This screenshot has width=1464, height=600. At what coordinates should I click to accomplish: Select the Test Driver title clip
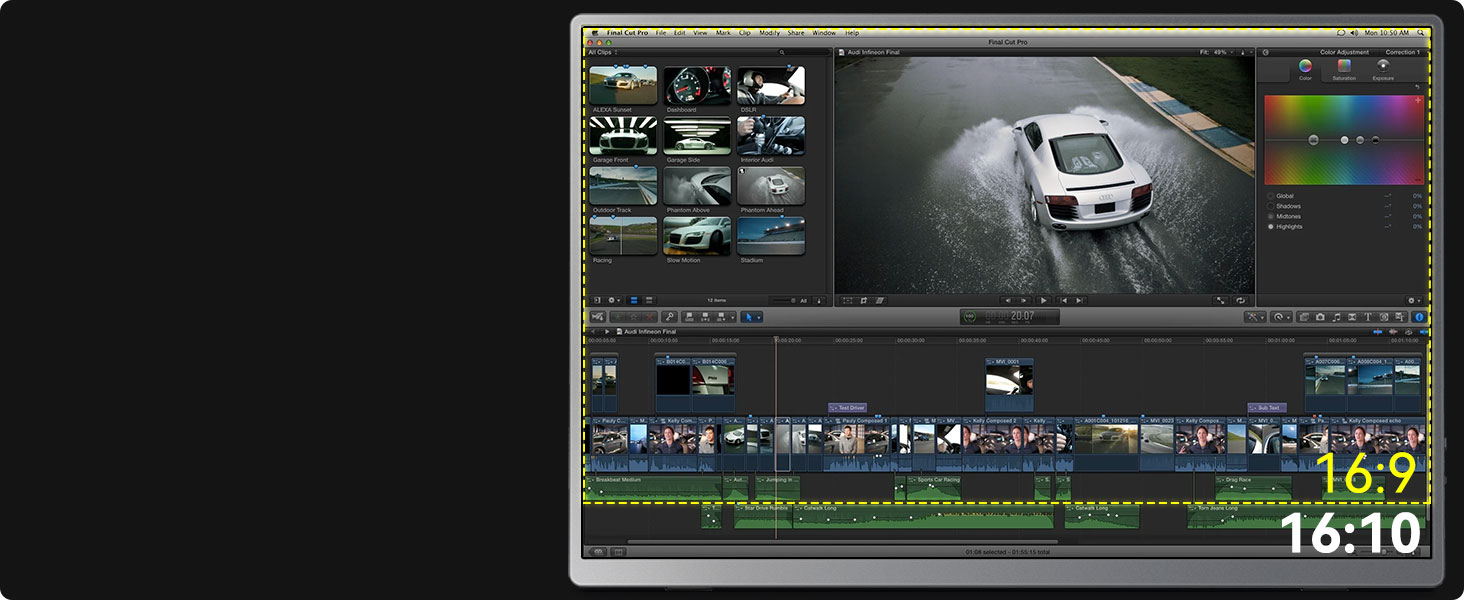tap(846, 408)
